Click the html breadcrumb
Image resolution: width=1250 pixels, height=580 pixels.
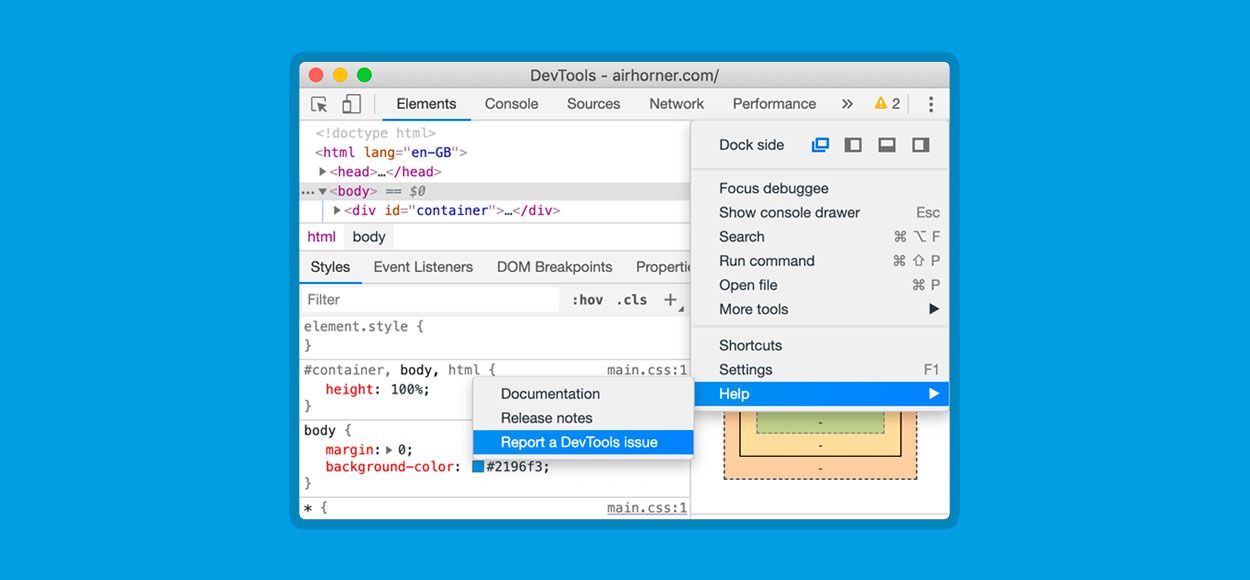click(x=321, y=237)
